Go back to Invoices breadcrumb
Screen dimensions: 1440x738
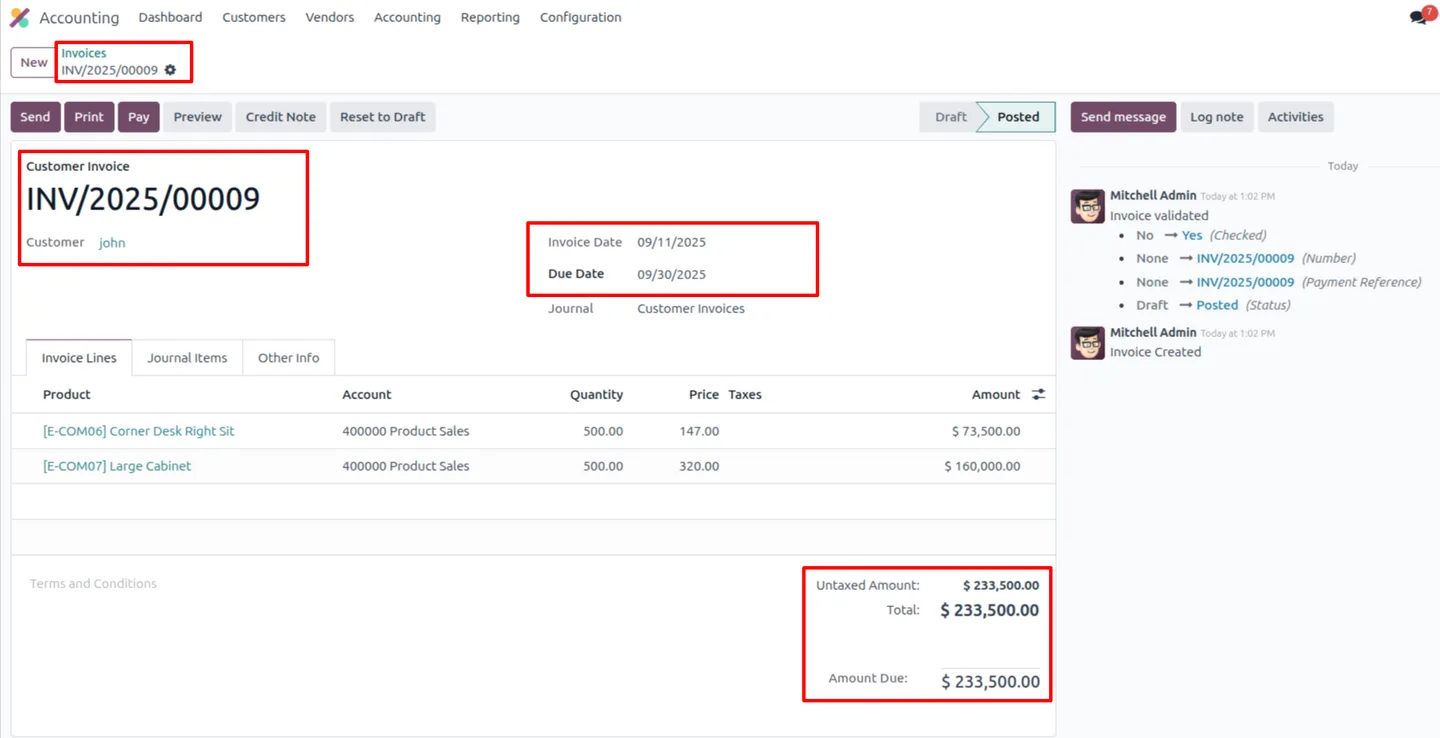point(84,53)
